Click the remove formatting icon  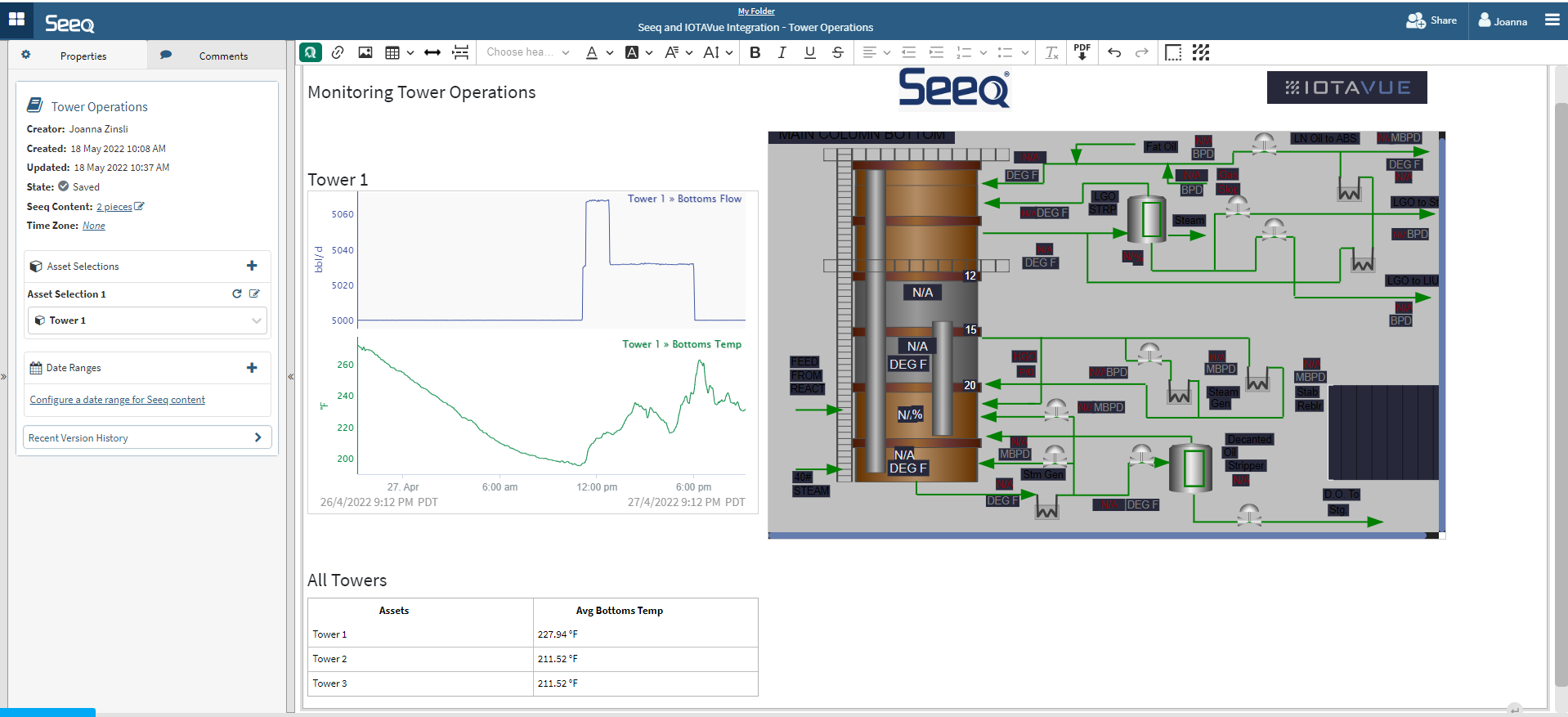(x=1051, y=52)
